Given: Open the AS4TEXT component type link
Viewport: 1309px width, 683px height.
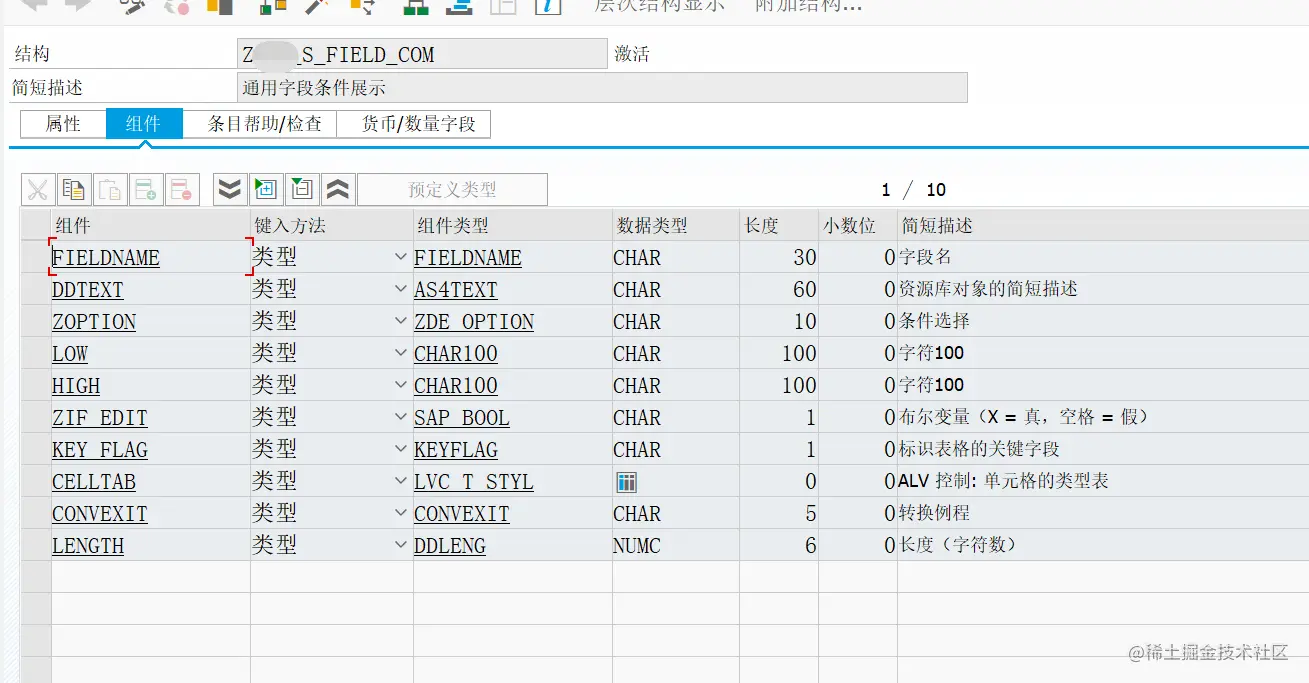Looking at the screenshot, I should point(456,290).
